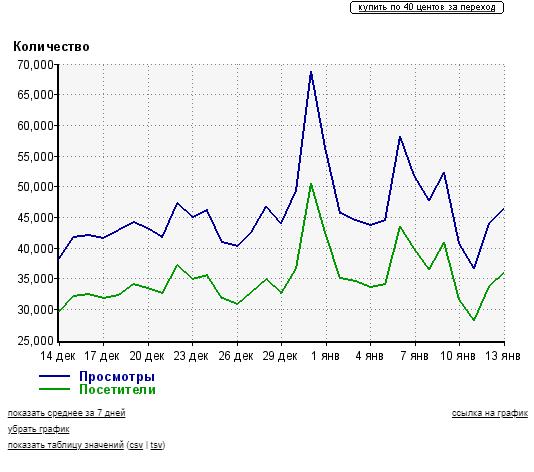Click the '4 янв' date label

pos(370,356)
